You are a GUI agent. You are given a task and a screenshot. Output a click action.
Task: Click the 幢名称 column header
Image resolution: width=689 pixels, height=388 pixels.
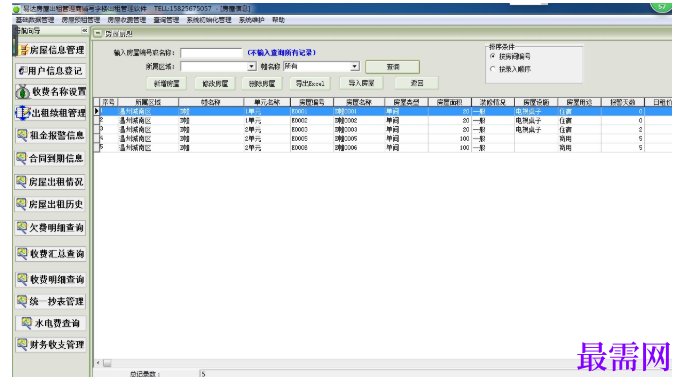tap(210, 102)
